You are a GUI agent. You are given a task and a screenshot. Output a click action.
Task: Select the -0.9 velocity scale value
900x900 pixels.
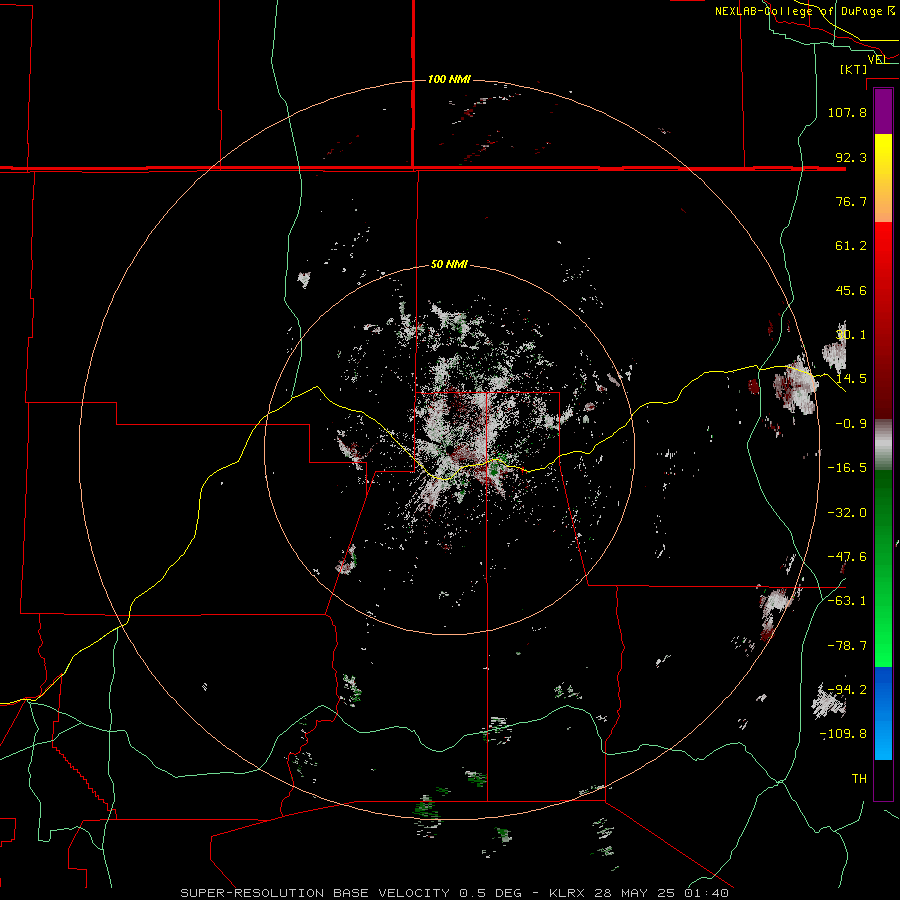pyautogui.click(x=851, y=424)
